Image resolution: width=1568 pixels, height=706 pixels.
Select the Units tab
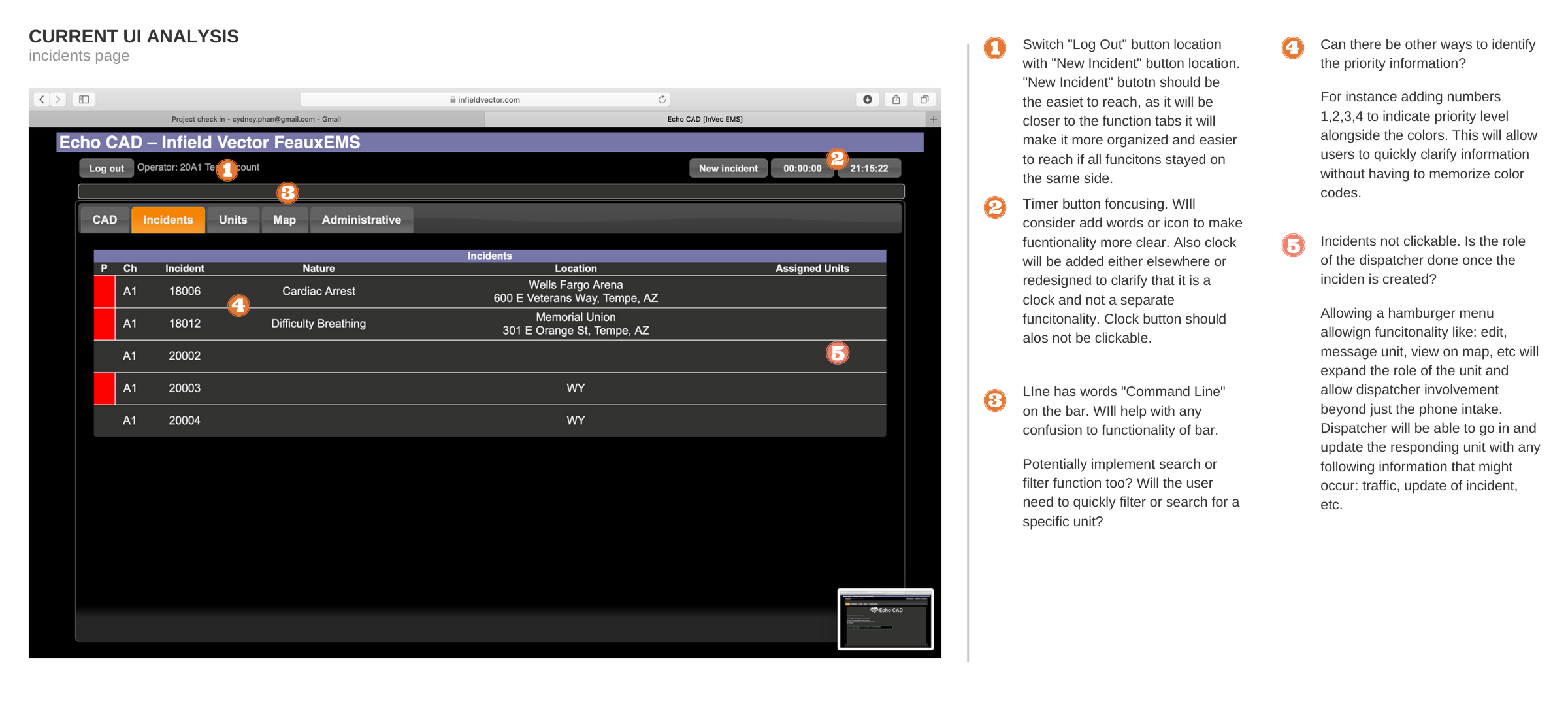point(233,220)
